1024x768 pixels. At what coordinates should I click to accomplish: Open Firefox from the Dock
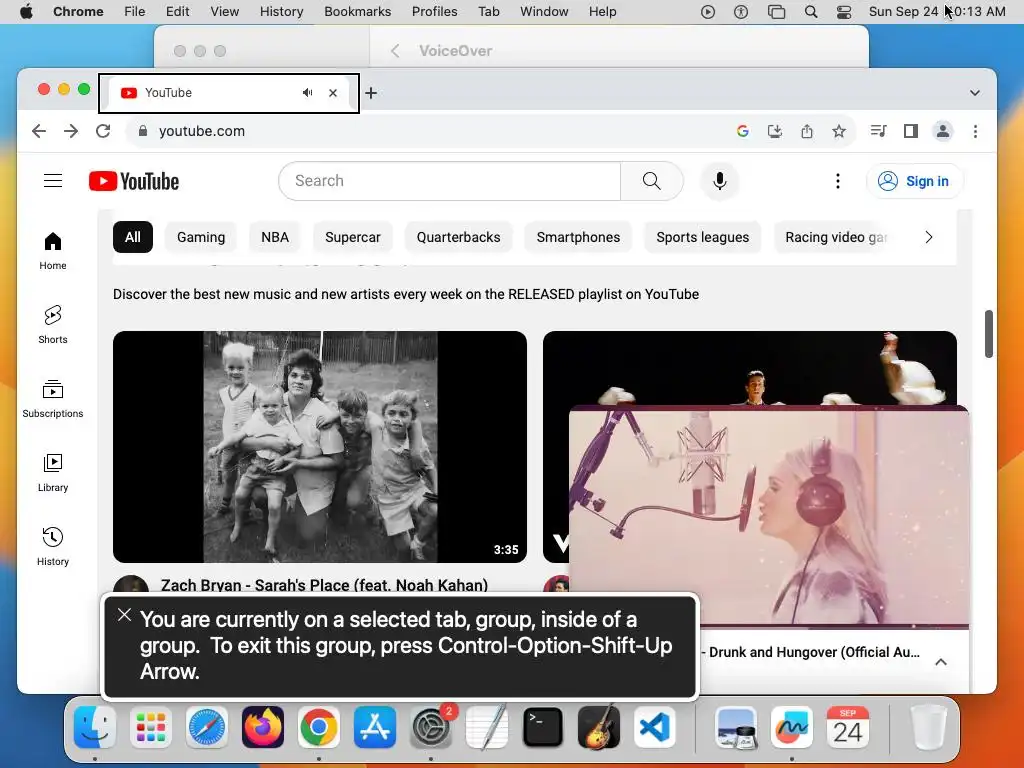tap(263, 727)
